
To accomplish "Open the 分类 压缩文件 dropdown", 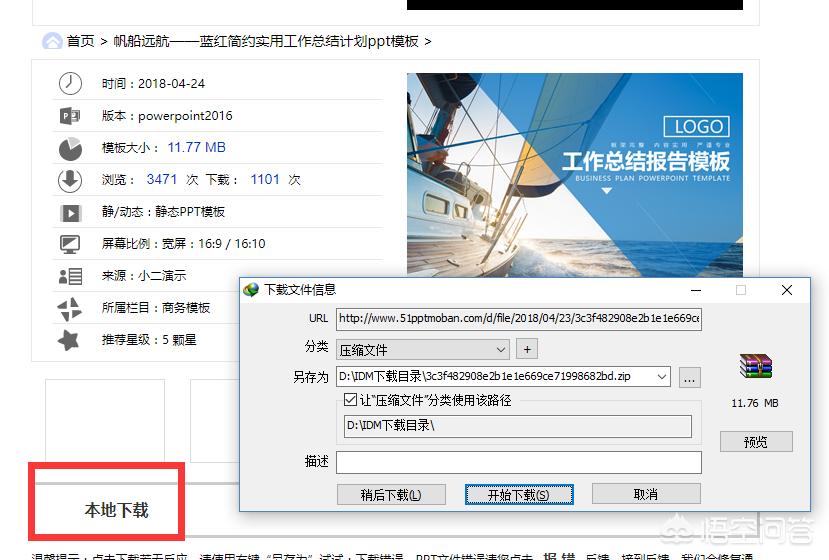I will tap(423, 350).
